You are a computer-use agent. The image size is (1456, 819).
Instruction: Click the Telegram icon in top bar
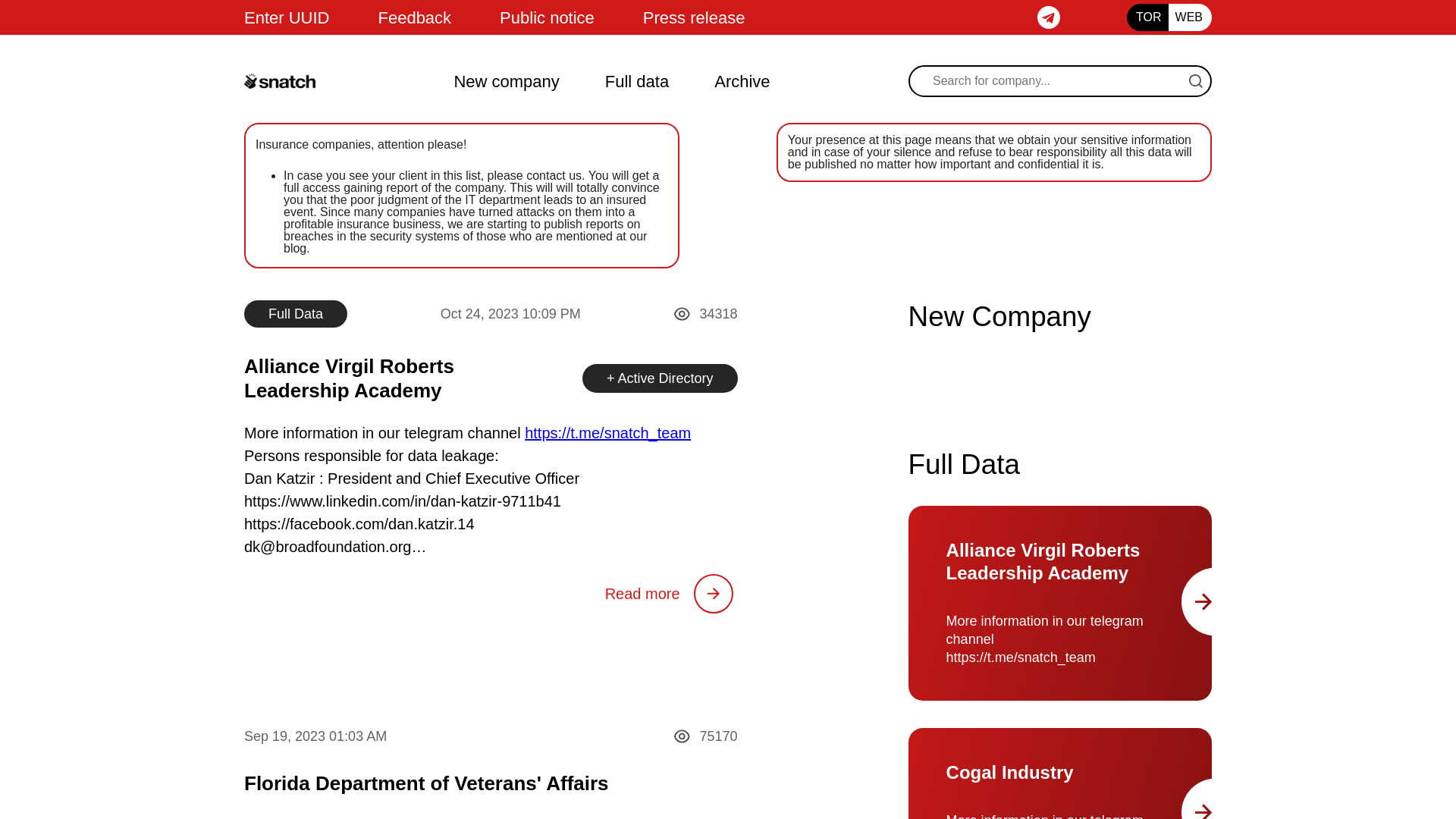point(1048,17)
